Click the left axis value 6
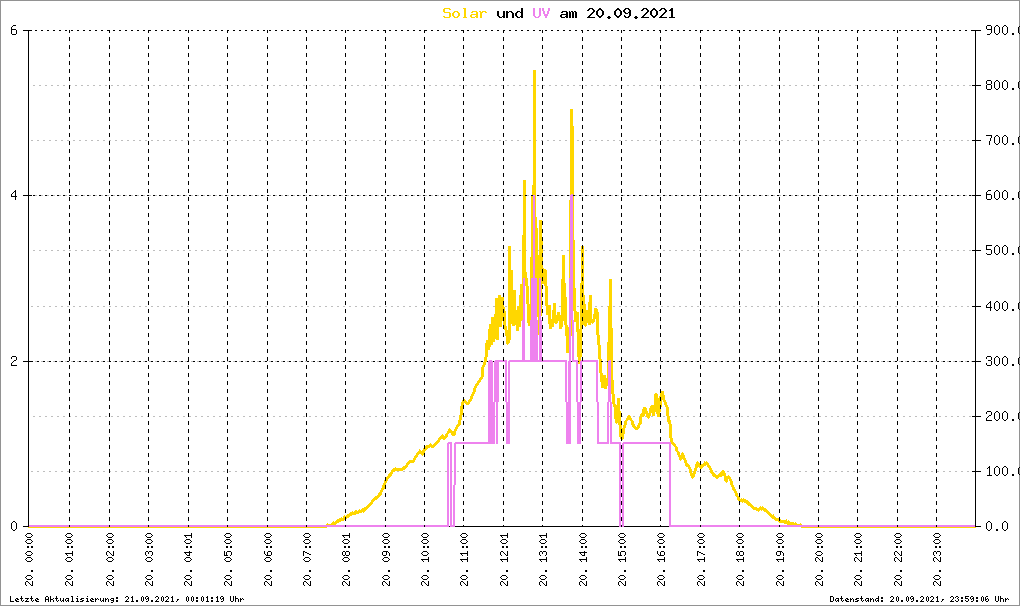This screenshot has width=1020, height=606. [x=13, y=30]
